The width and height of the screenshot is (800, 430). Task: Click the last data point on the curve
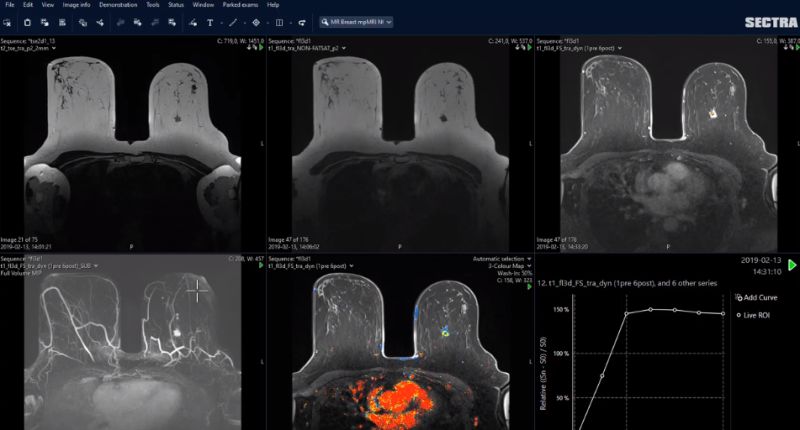click(x=723, y=314)
